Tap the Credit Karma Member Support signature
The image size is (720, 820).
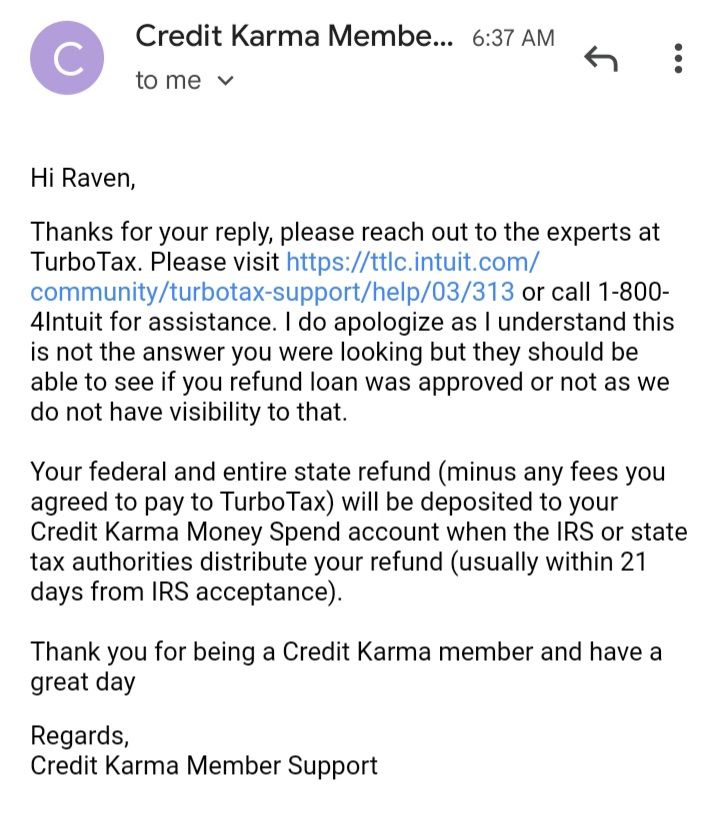coord(204,766)
